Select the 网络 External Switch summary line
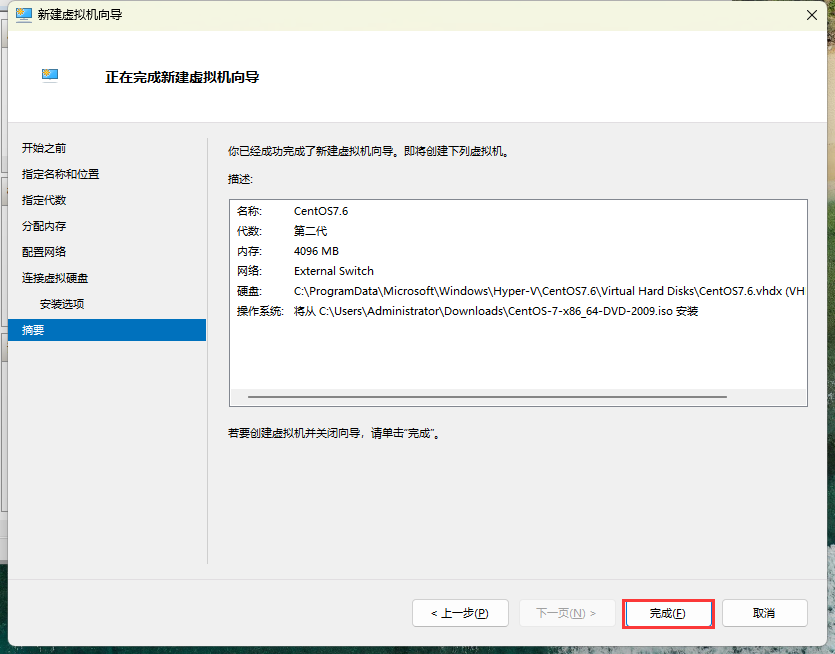This screenshot has height=654, width=835. (333, 271)
